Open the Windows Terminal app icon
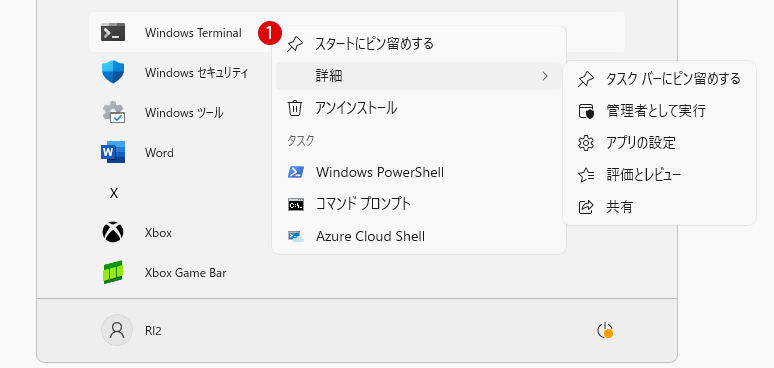 (x=113, y=32)
